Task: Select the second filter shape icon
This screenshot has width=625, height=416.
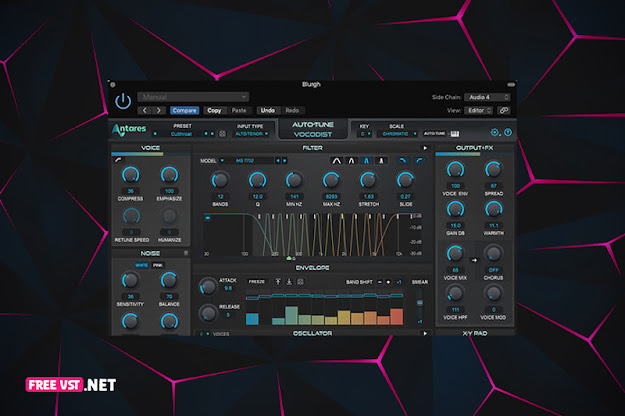Action: coord(352,161)
